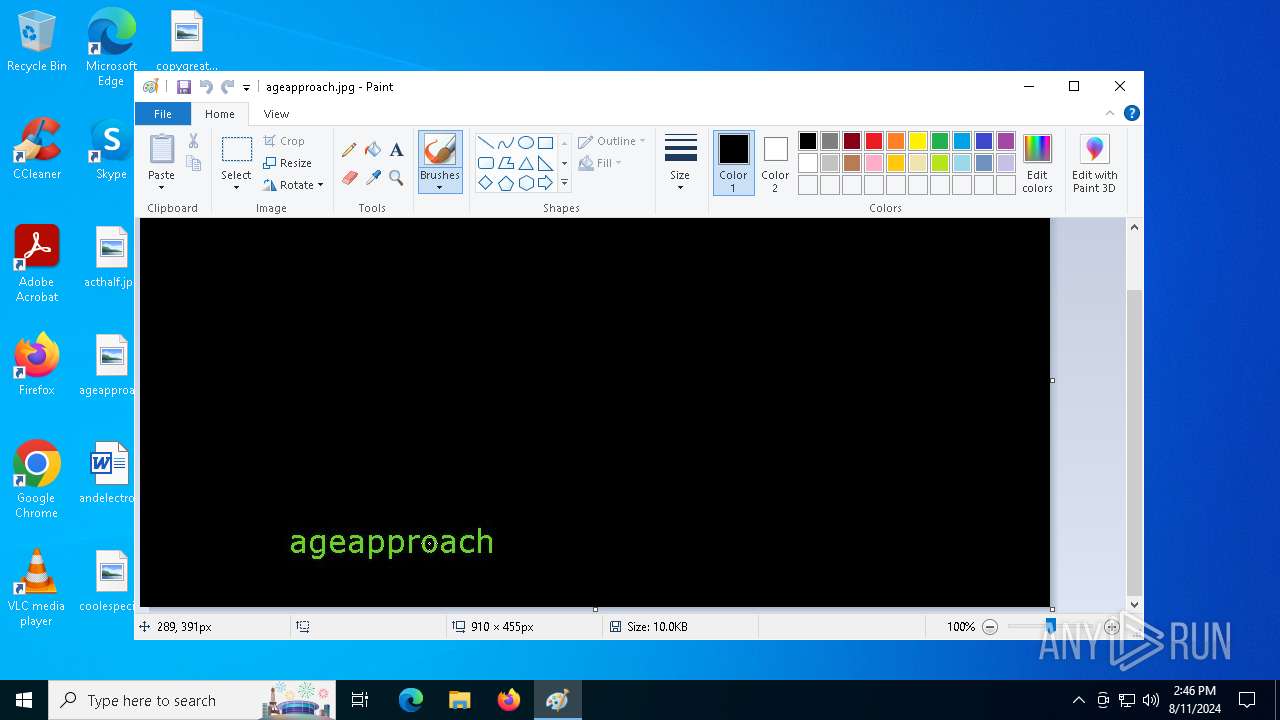Viewport: 1280px width, 720px height.
Task: Select the Magnifier tool
Action: 396,178
